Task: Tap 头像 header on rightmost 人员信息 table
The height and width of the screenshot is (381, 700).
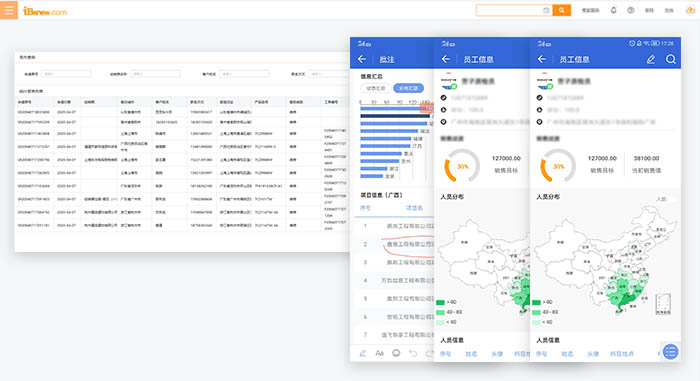Action: pos(593,354)
